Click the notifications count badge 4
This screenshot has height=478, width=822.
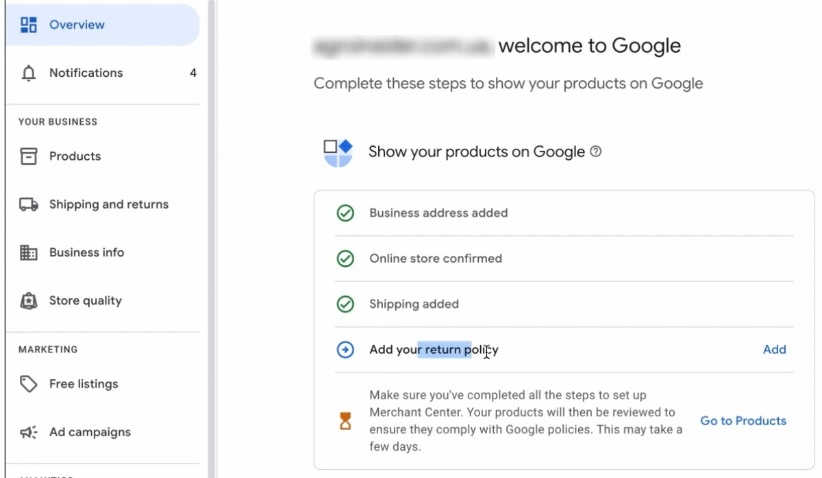[x=193, y=73]
